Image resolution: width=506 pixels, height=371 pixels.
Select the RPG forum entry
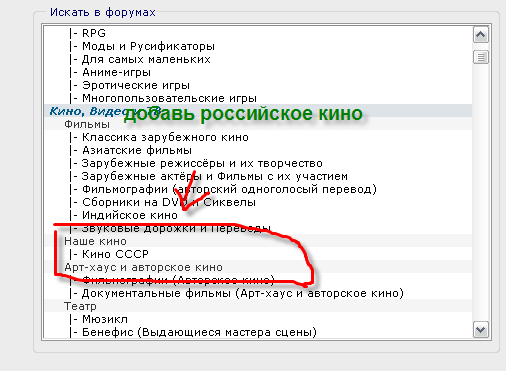click(258, 33)
